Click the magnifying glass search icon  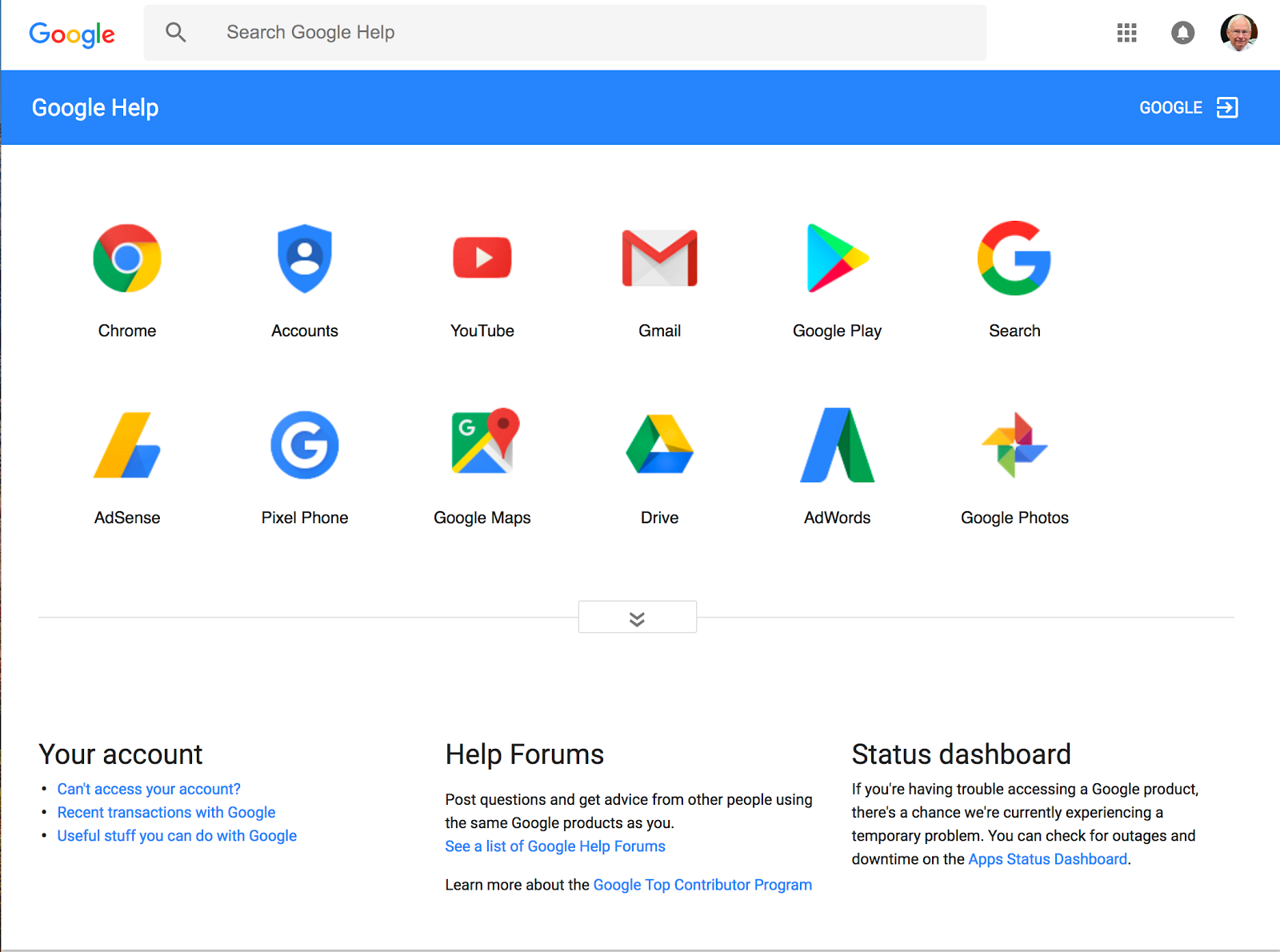click(176, 32)
